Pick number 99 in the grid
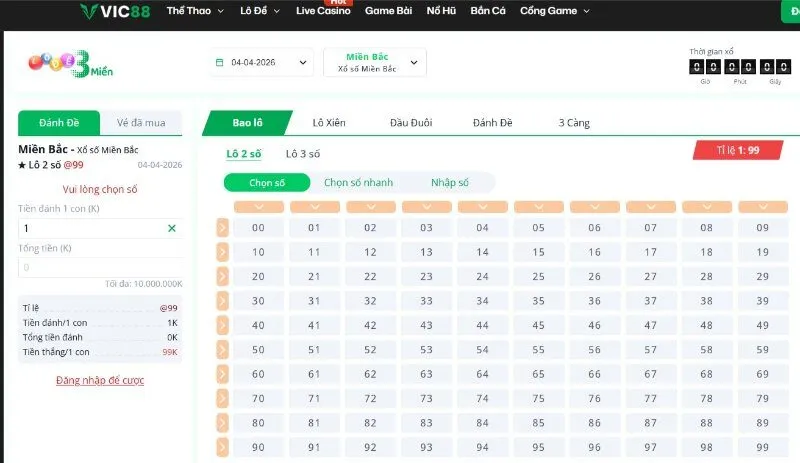 (763, 448)
